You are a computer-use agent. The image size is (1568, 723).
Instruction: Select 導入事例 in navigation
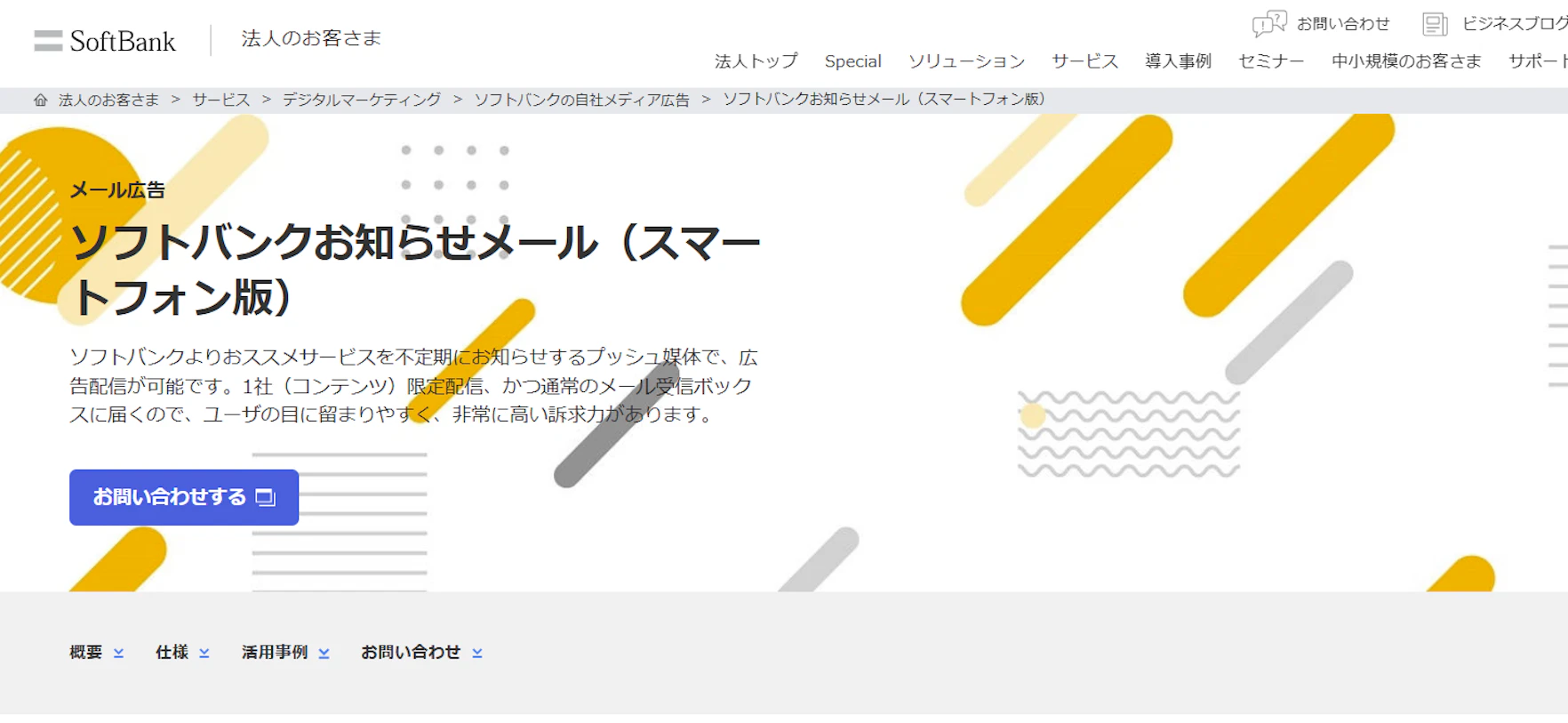click(1178, 61)
